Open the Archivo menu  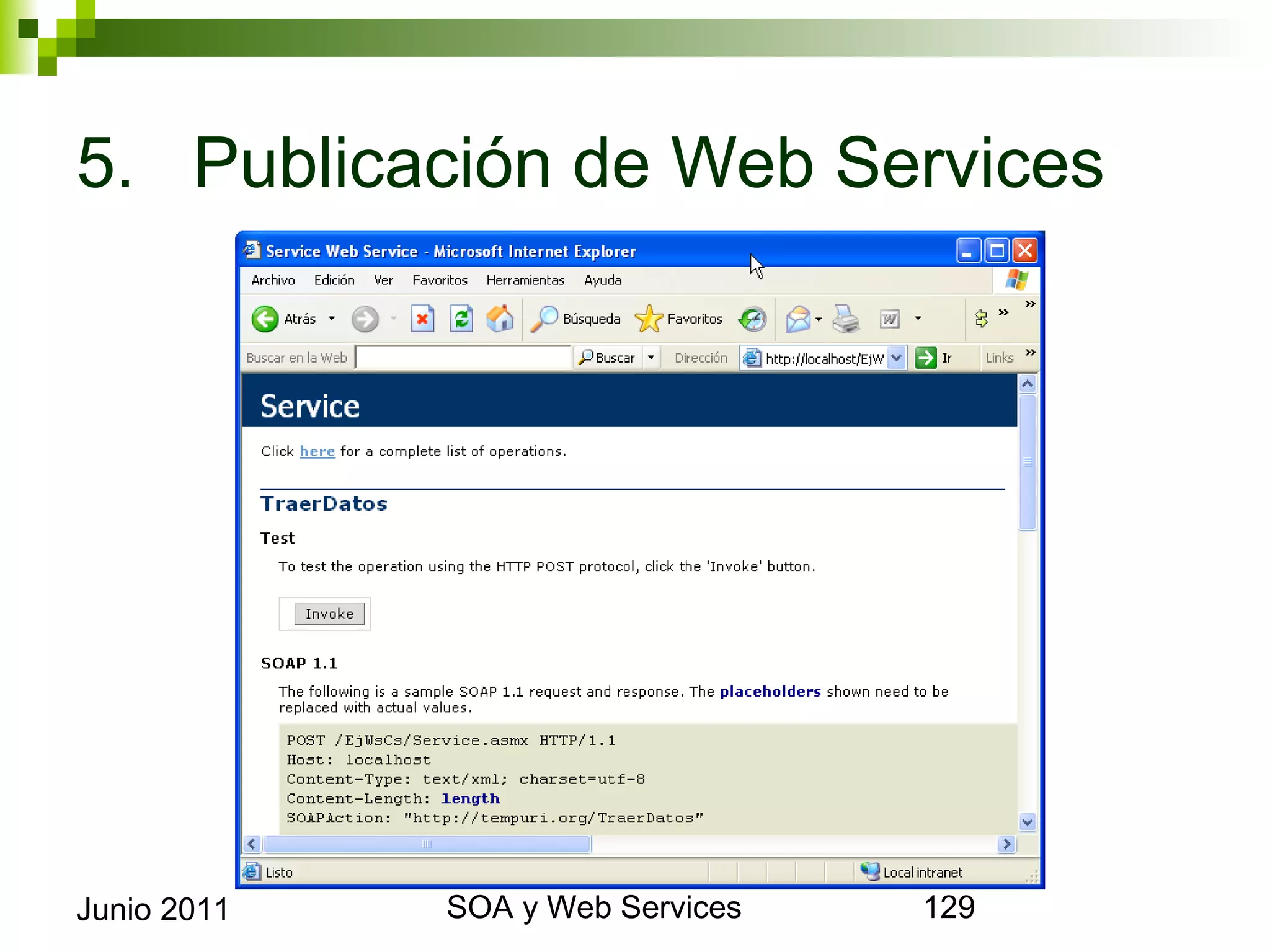pos(273,280)
